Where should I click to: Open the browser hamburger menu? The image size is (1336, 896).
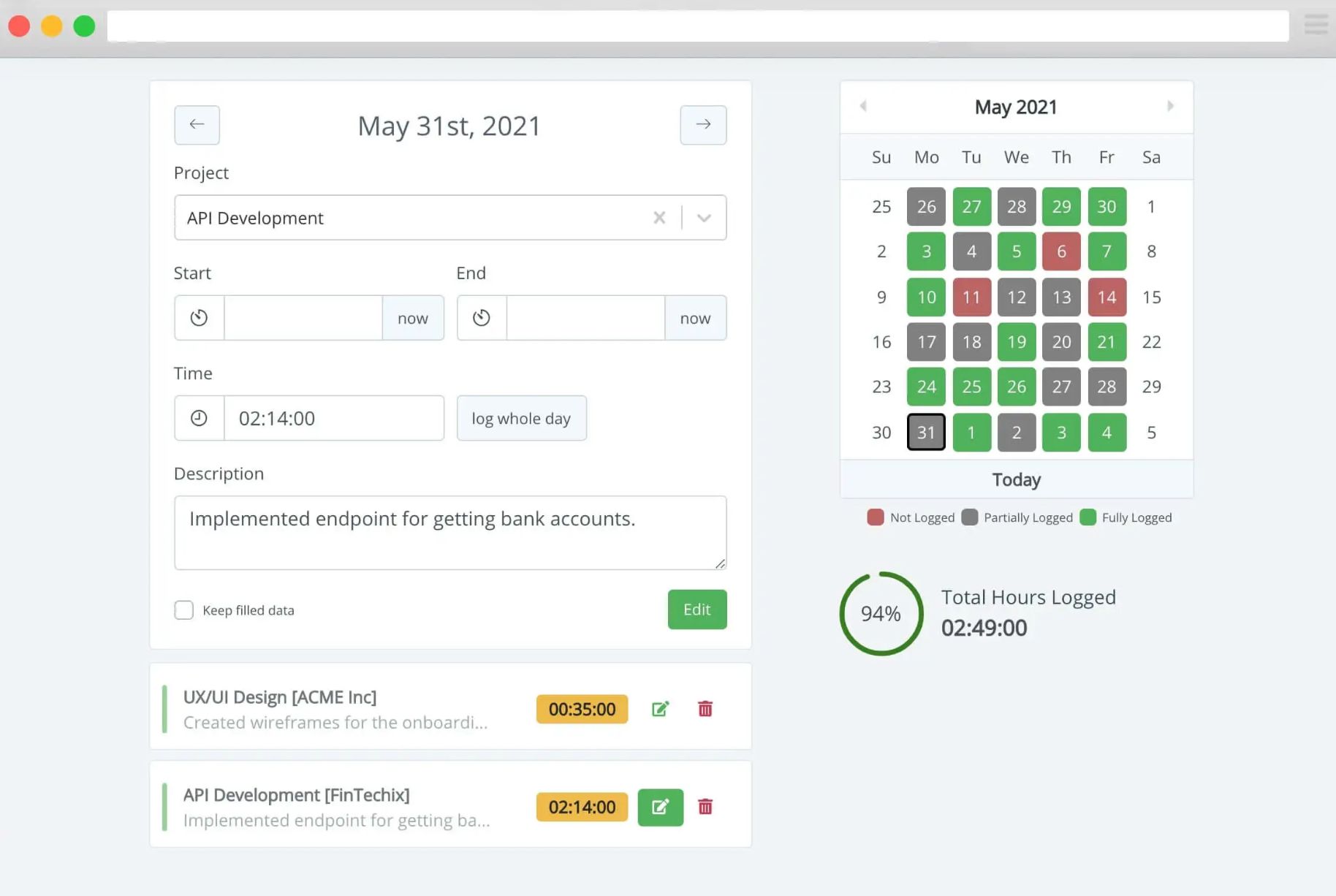[x=1316, y=24]
